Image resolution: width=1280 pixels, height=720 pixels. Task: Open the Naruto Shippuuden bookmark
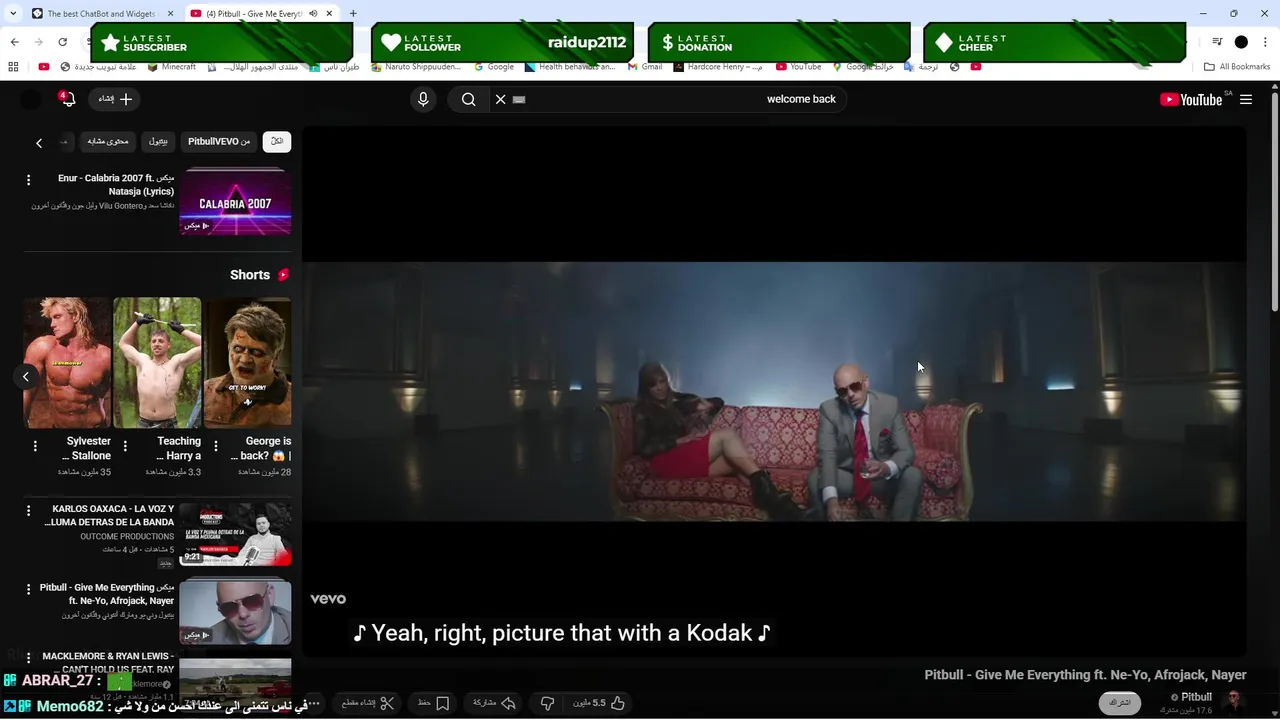416,67
